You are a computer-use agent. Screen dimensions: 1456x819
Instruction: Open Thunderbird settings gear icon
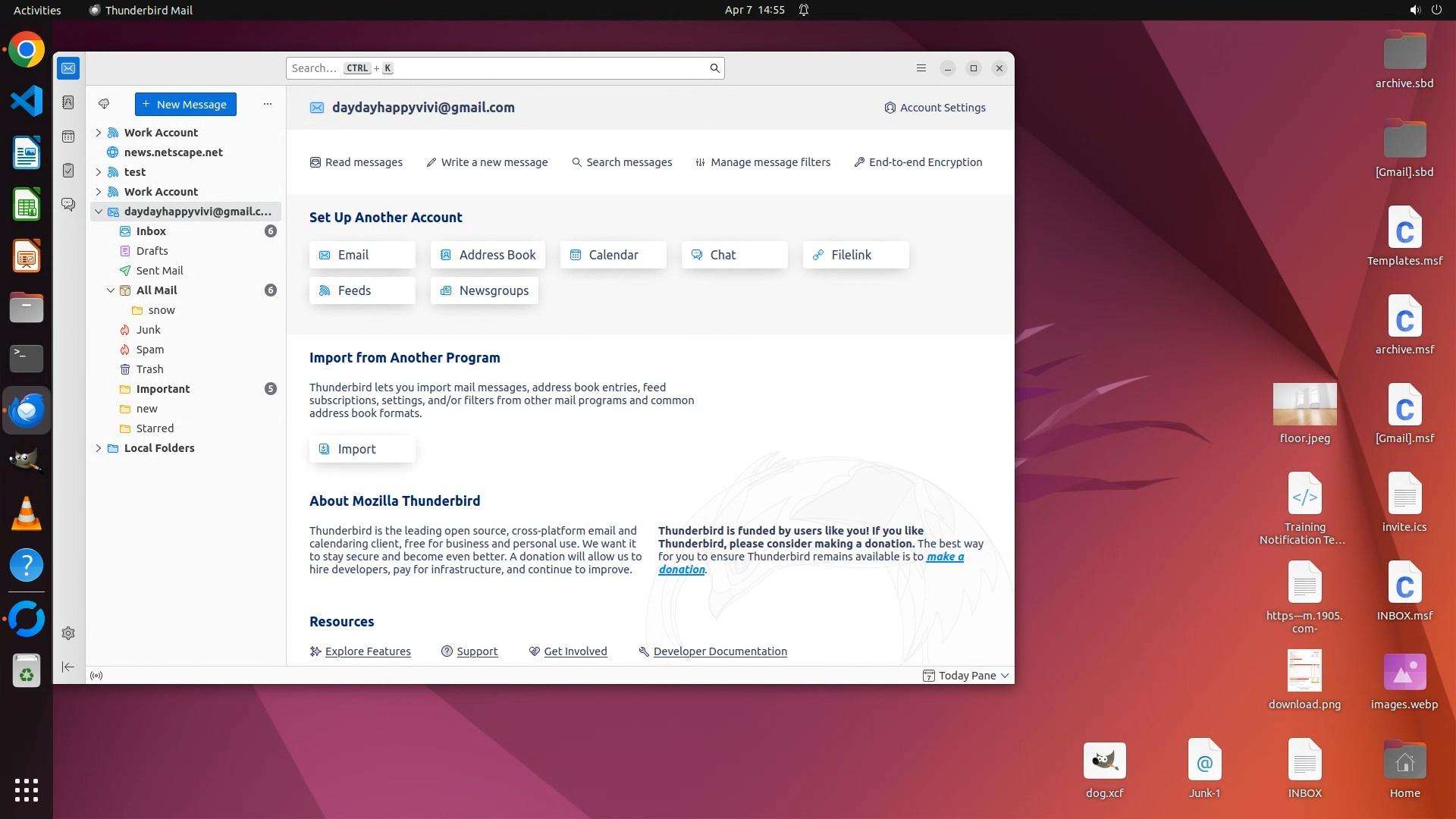coord(68,633)
